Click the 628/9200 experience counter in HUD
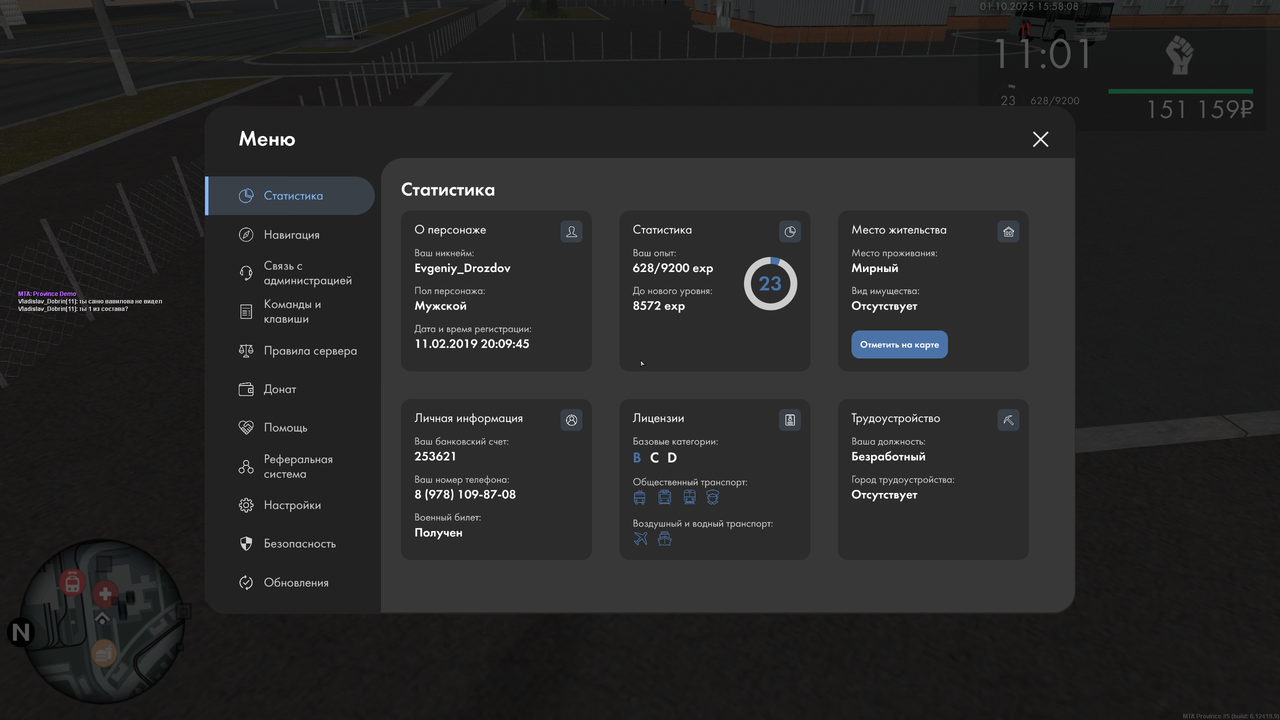 [x=1054, y=100]
